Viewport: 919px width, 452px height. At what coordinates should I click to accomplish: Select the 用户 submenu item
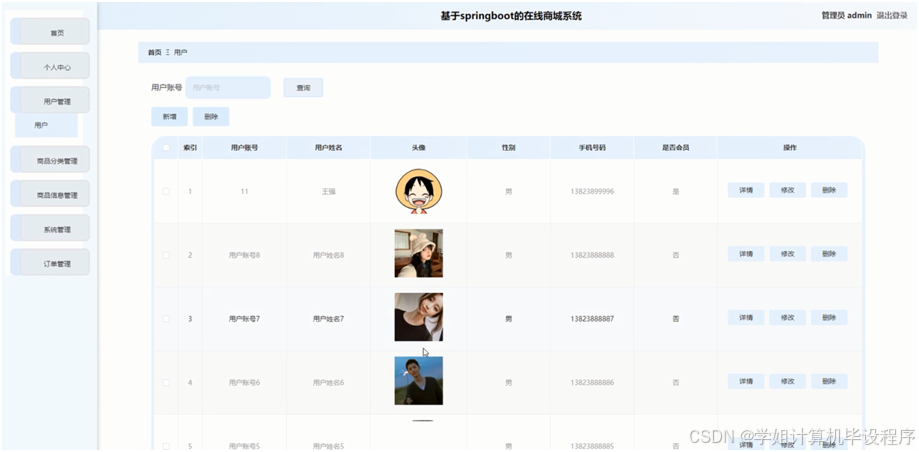coord(46,125)
